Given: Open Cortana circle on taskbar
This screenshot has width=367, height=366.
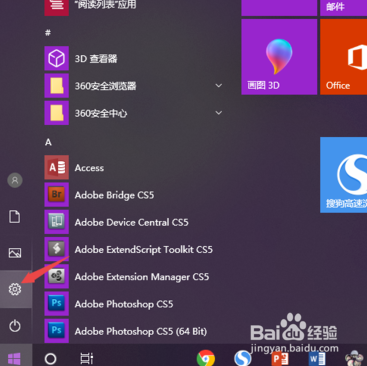Looking at the screenshot, I should [x=50, y=359].
